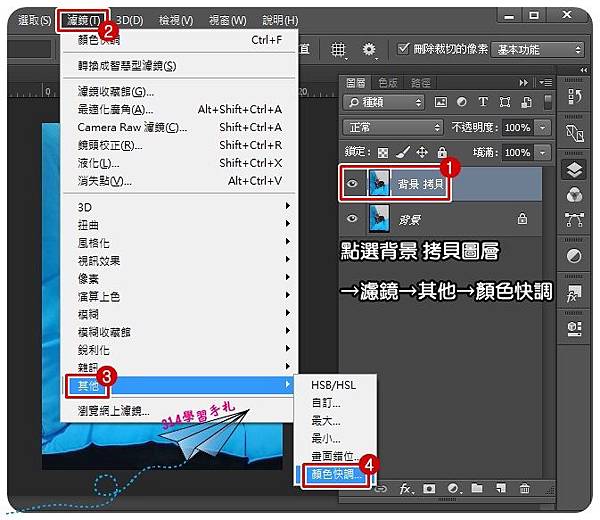Expand the 風格化 submenu
Image resolution: width=600 pixels, height=520 pixels.
pyautogui.click(x=179, y=243)
